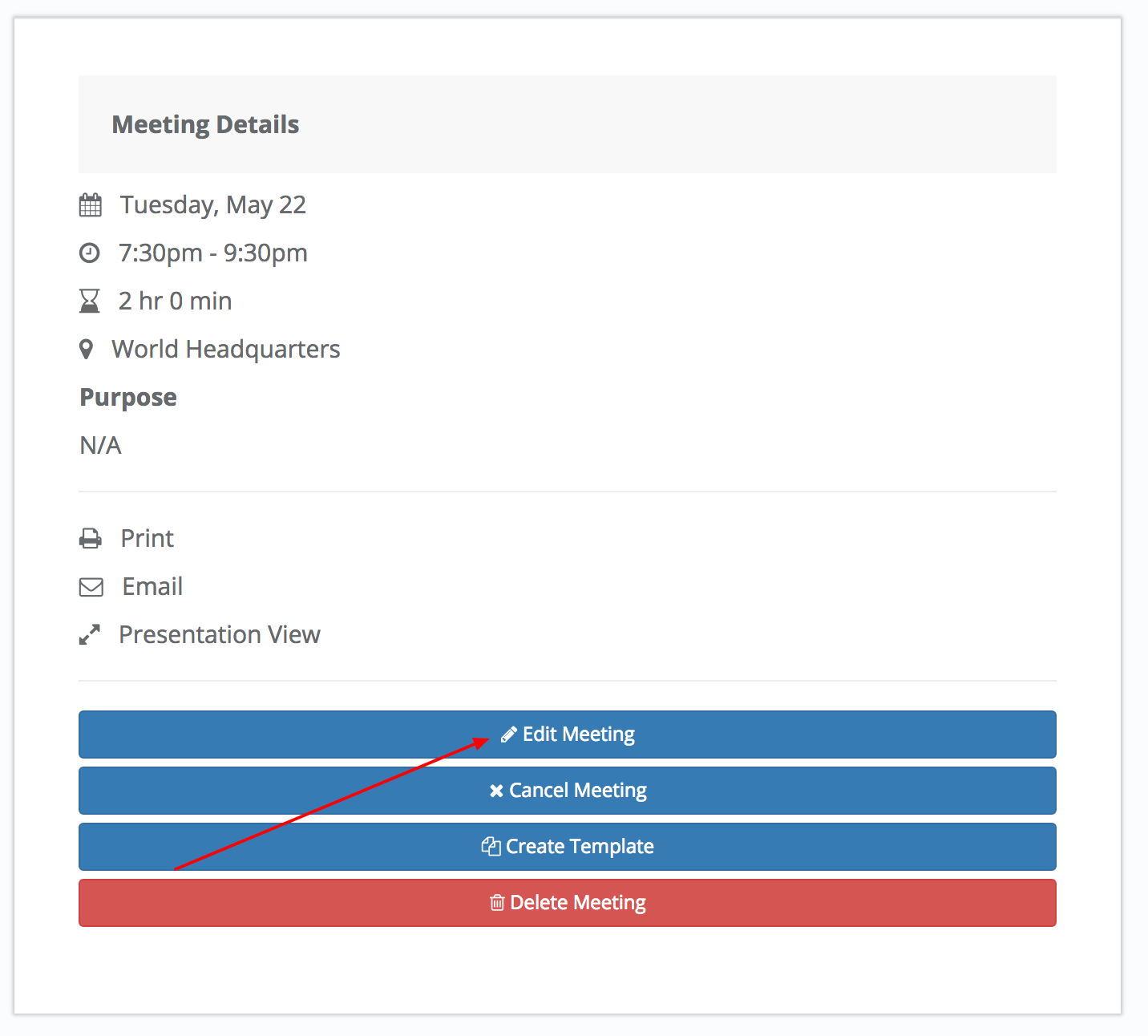The width and height of the screenshot is (1148, 1036).
Task: Click the World Headquarters location text
Action: pos(226,350)
